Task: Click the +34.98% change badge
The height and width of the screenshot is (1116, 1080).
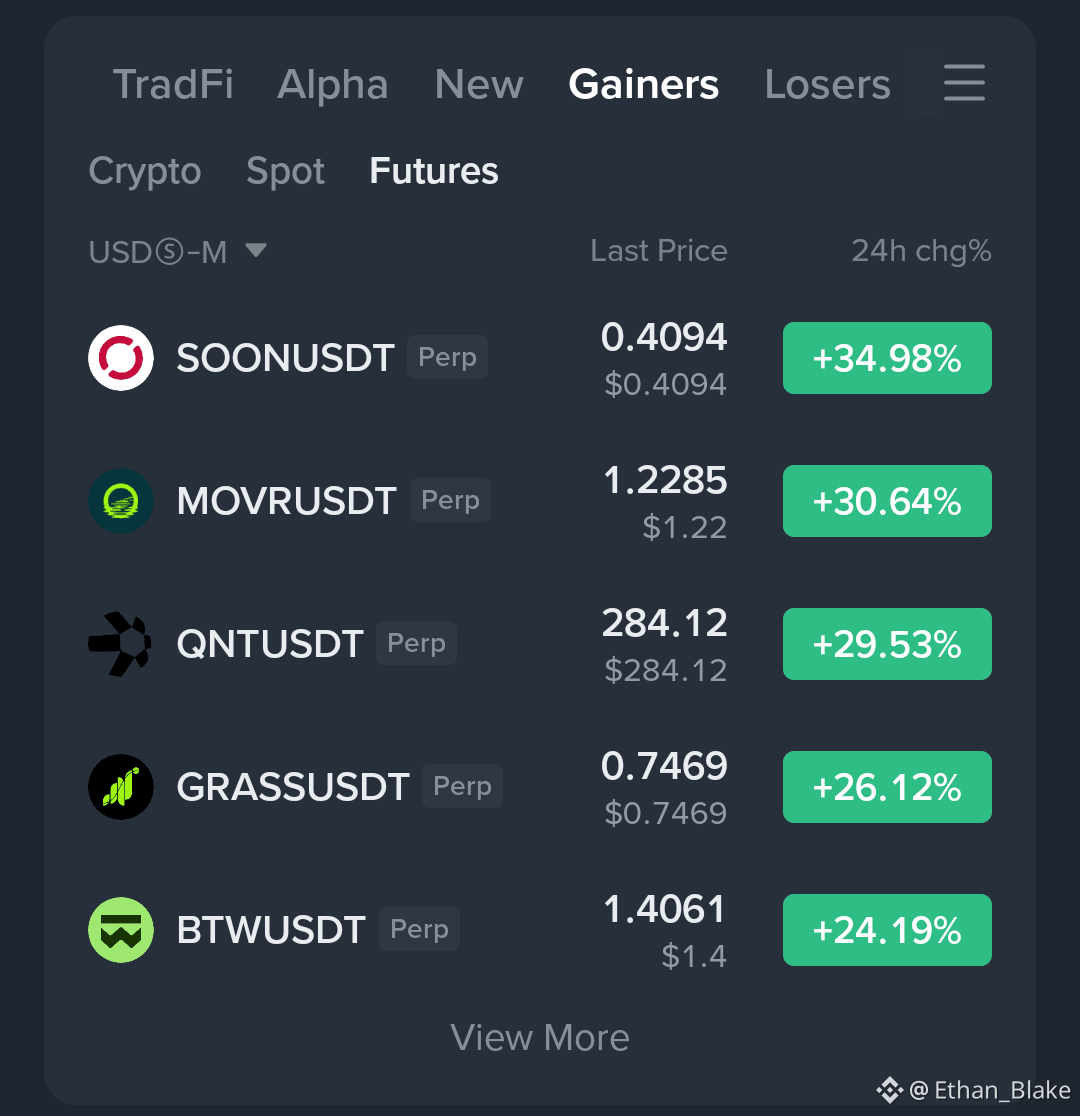Action: pos(887,358)
